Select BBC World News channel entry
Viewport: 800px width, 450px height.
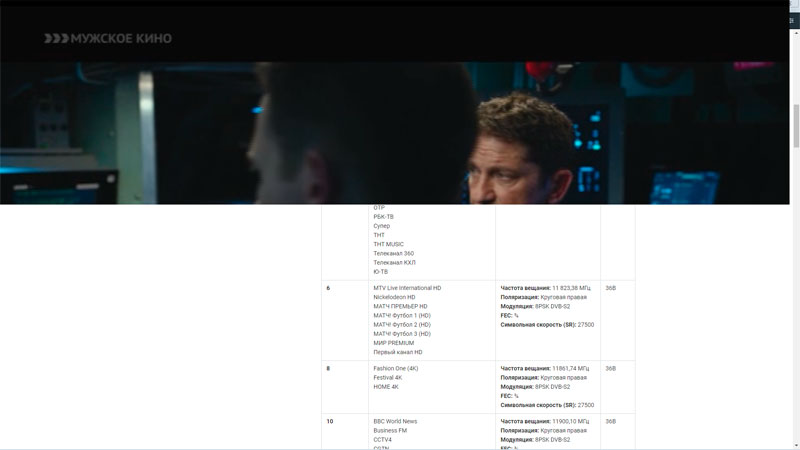[395, 421]
